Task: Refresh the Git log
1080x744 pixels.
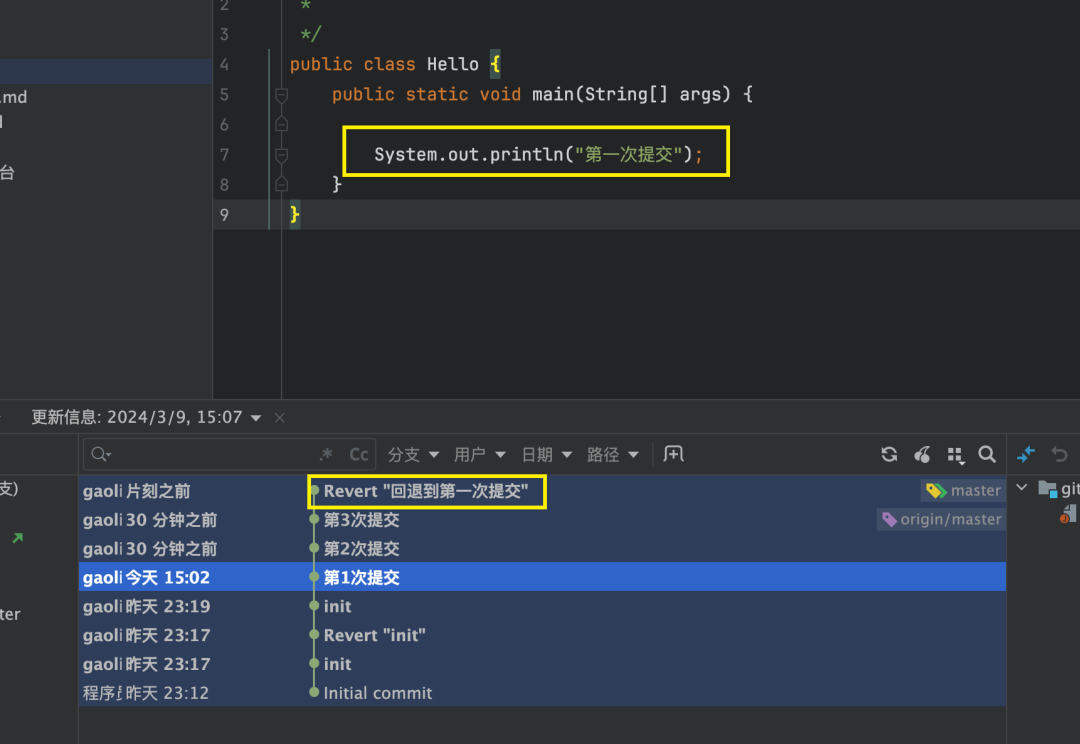Action: pyautogui.click(x=889, y=455)
